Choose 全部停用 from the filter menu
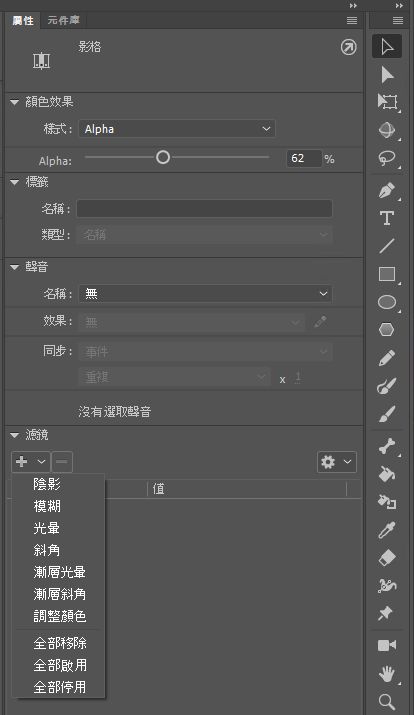The width and height of the screenshot is (414, 715). point(58,687)
